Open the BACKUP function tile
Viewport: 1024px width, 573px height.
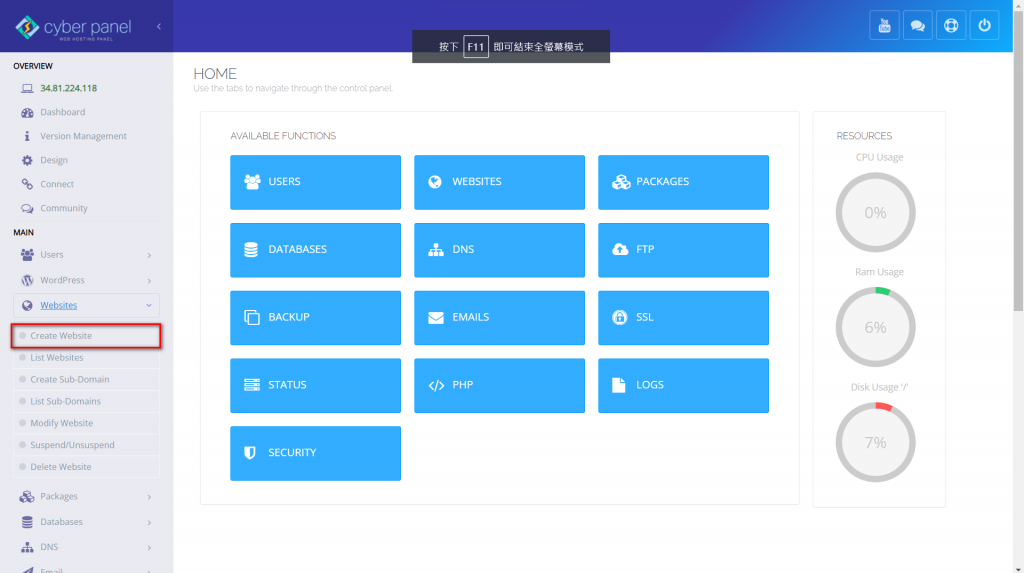(315, 318)
